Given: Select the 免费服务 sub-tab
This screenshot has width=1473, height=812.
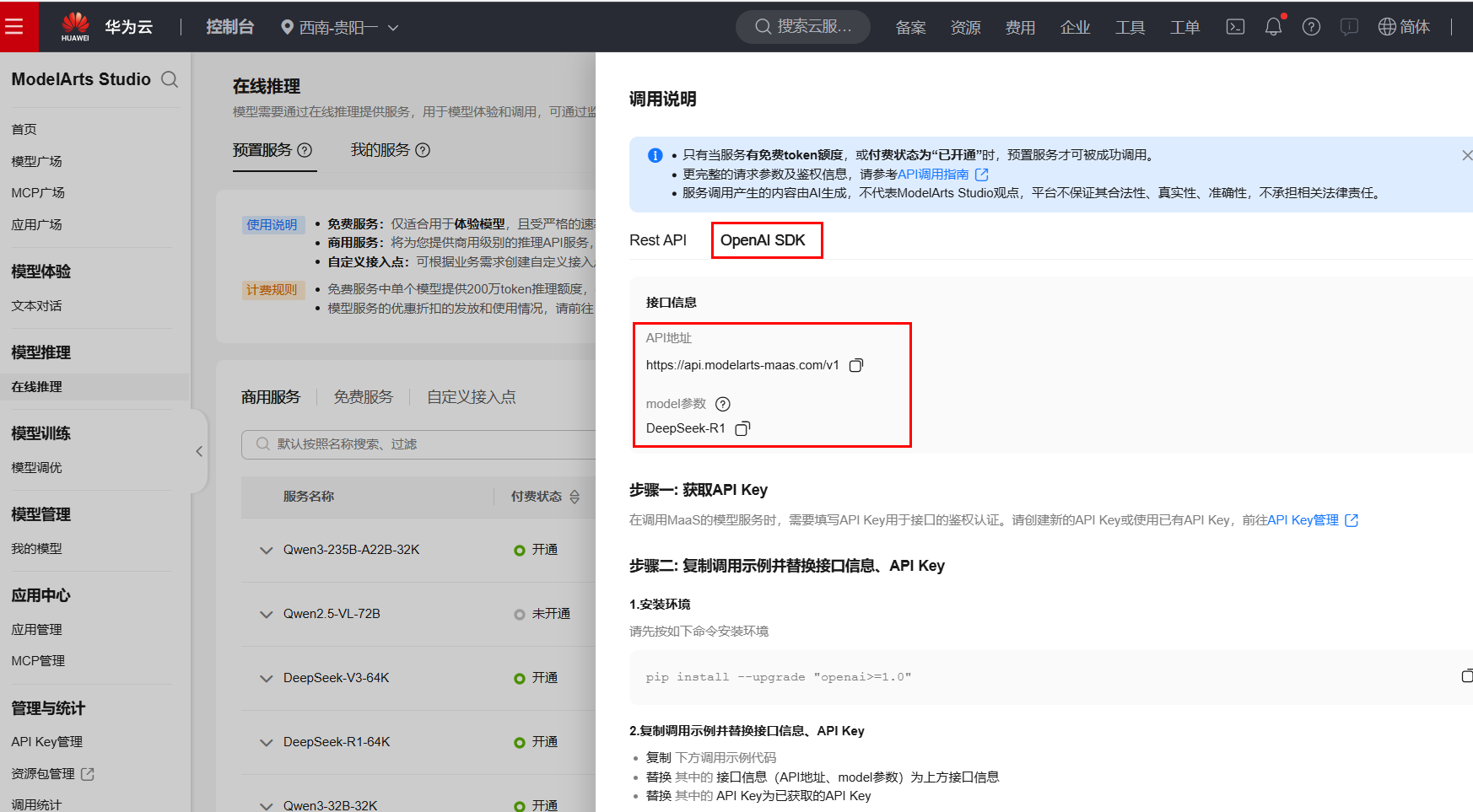Looking at the screenshot, I should click(x=364, y=397).
